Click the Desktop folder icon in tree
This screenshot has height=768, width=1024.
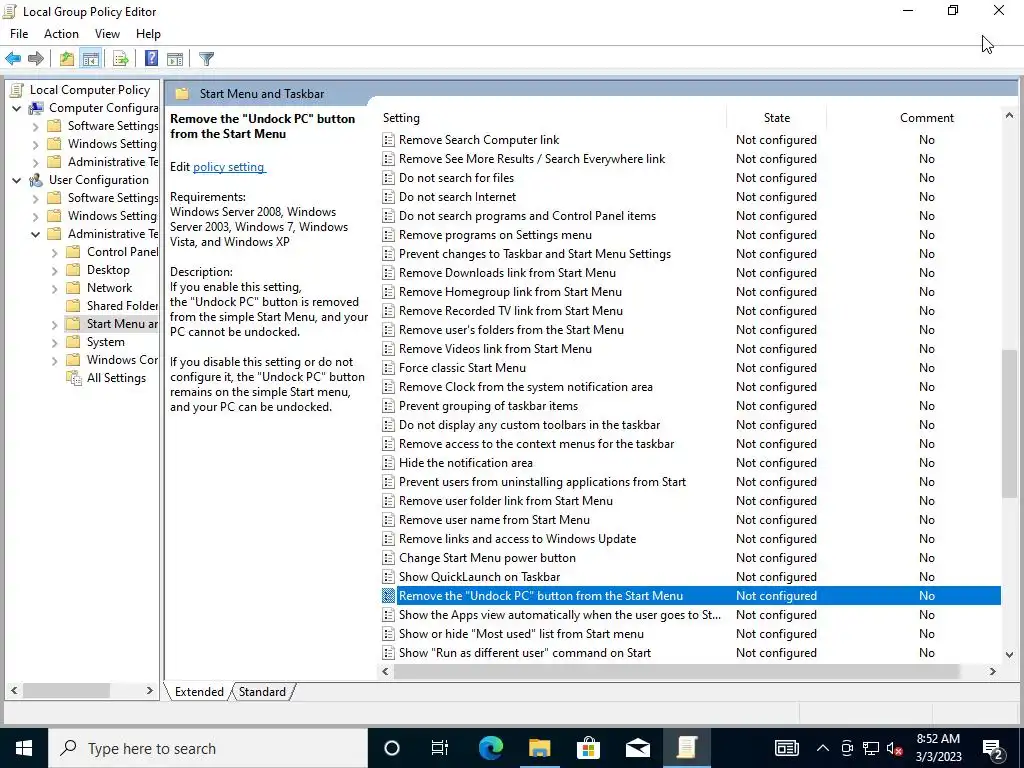pyautogui.click(x=74, y=270)
